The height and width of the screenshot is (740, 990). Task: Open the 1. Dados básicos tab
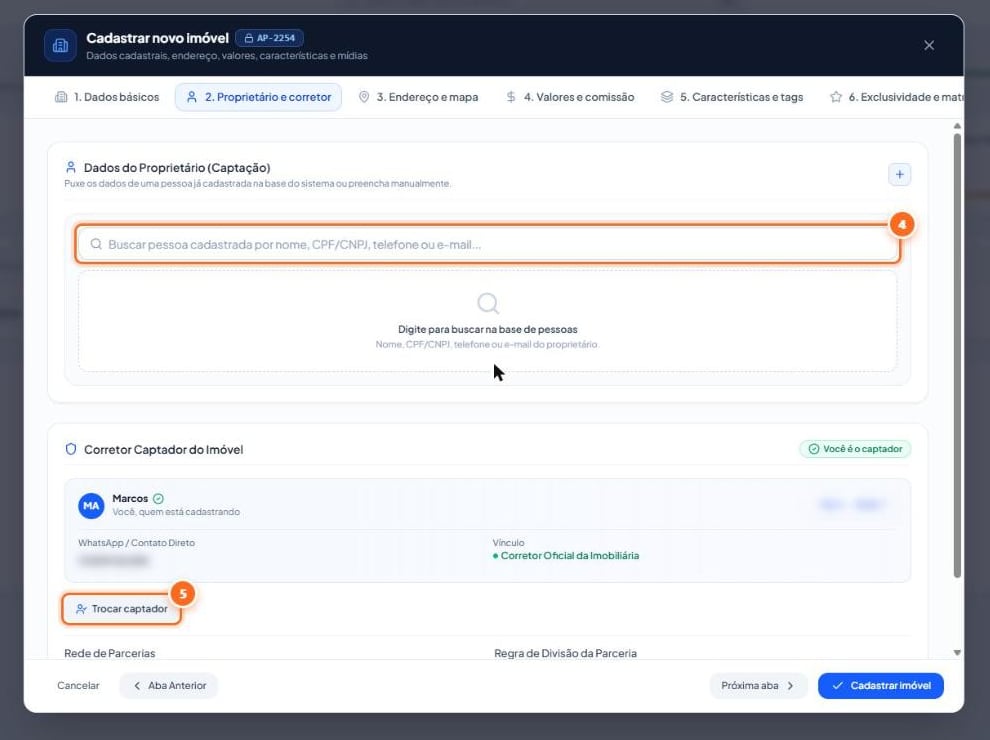point(107,97)
